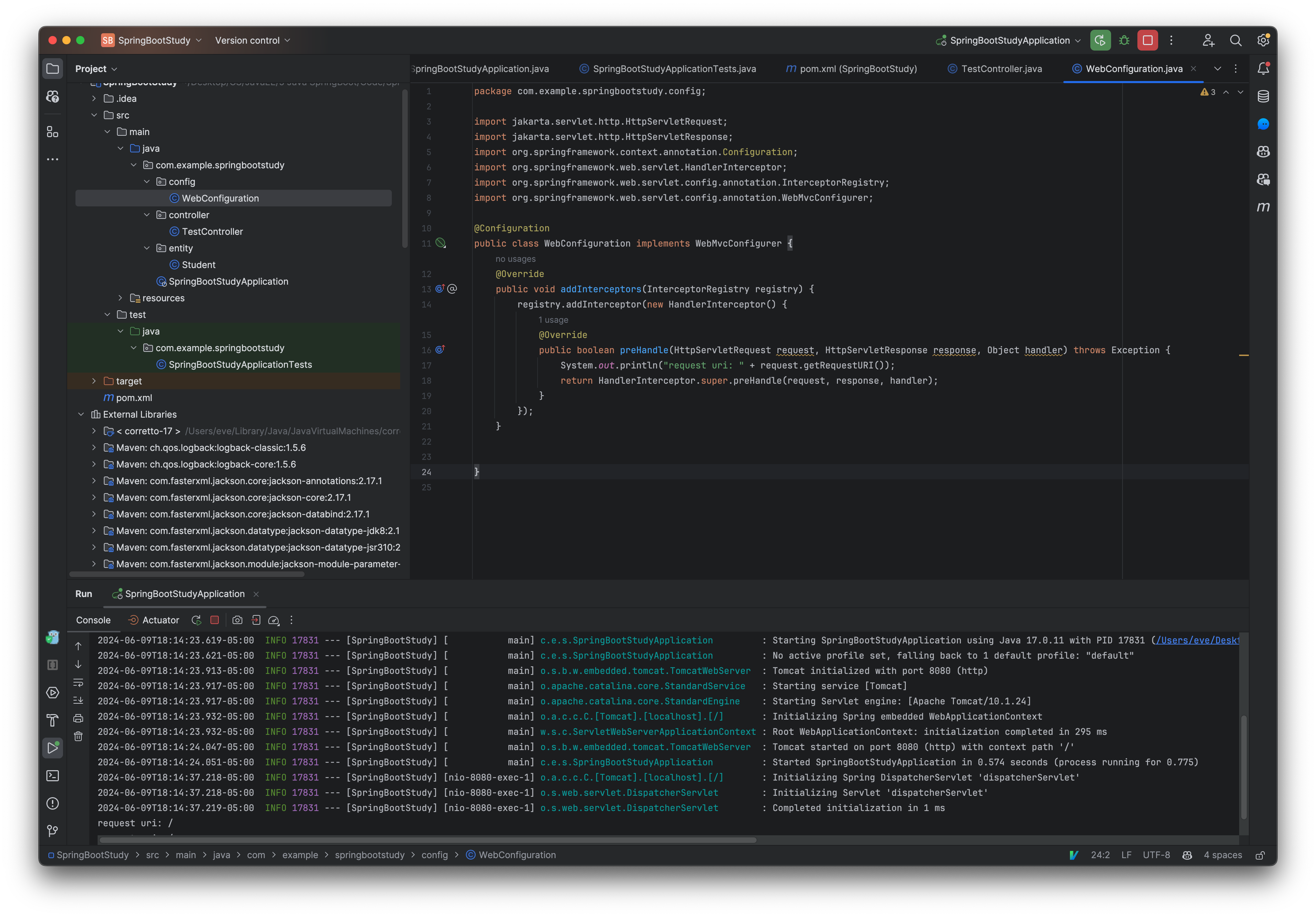Open the Version control dropdown
Viewport: 1316px width, 917px height.
pyautogui.click(x=253, y=40)
